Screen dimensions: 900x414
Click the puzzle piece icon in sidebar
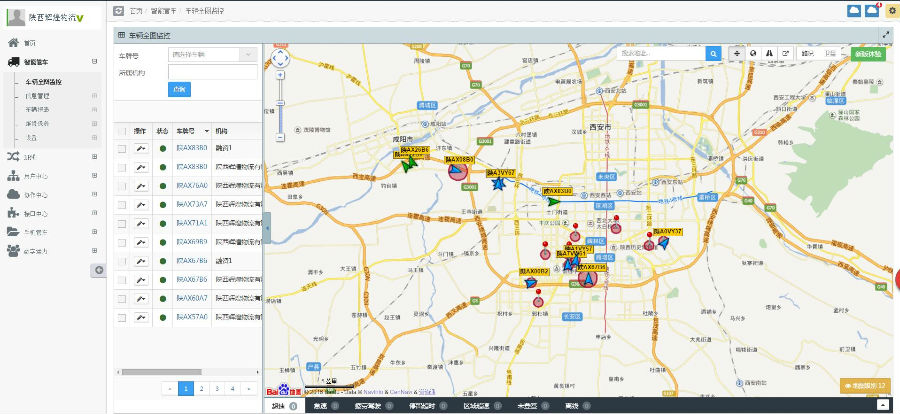13,213
